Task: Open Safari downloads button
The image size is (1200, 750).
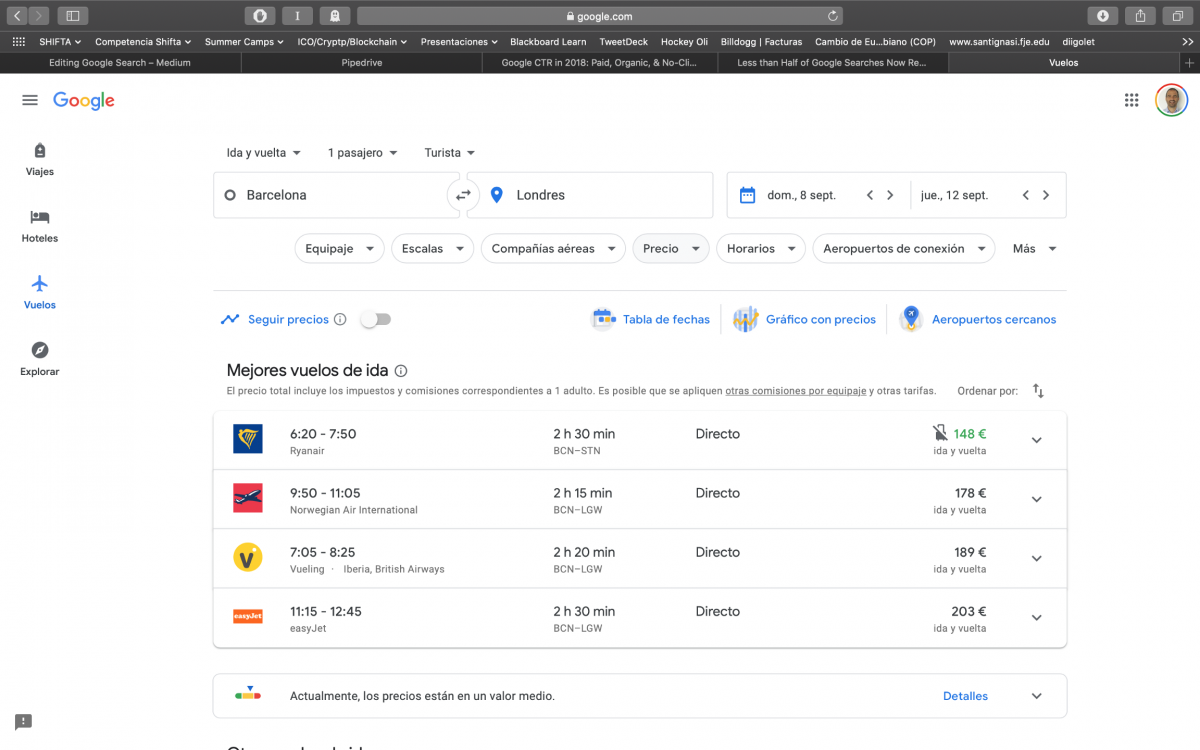Action: 1102,16
